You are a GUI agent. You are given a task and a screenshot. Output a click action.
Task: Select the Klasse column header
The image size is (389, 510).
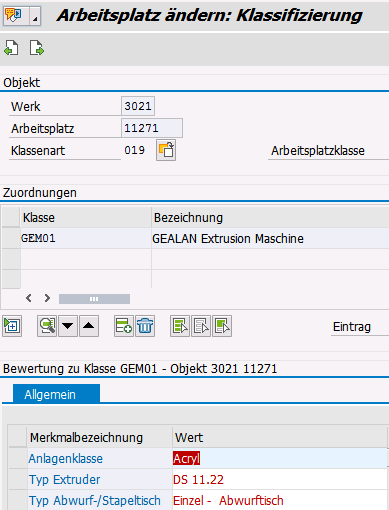[x=86, y=218]
